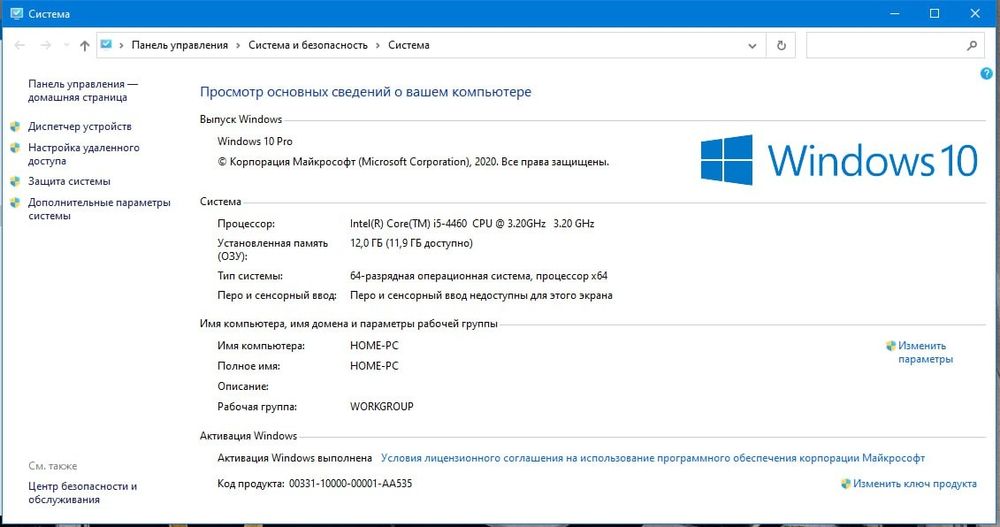Click the Microsoft copyright 2020 text
Viewport: 1000px width, 527px height.
tap(413, 162)
